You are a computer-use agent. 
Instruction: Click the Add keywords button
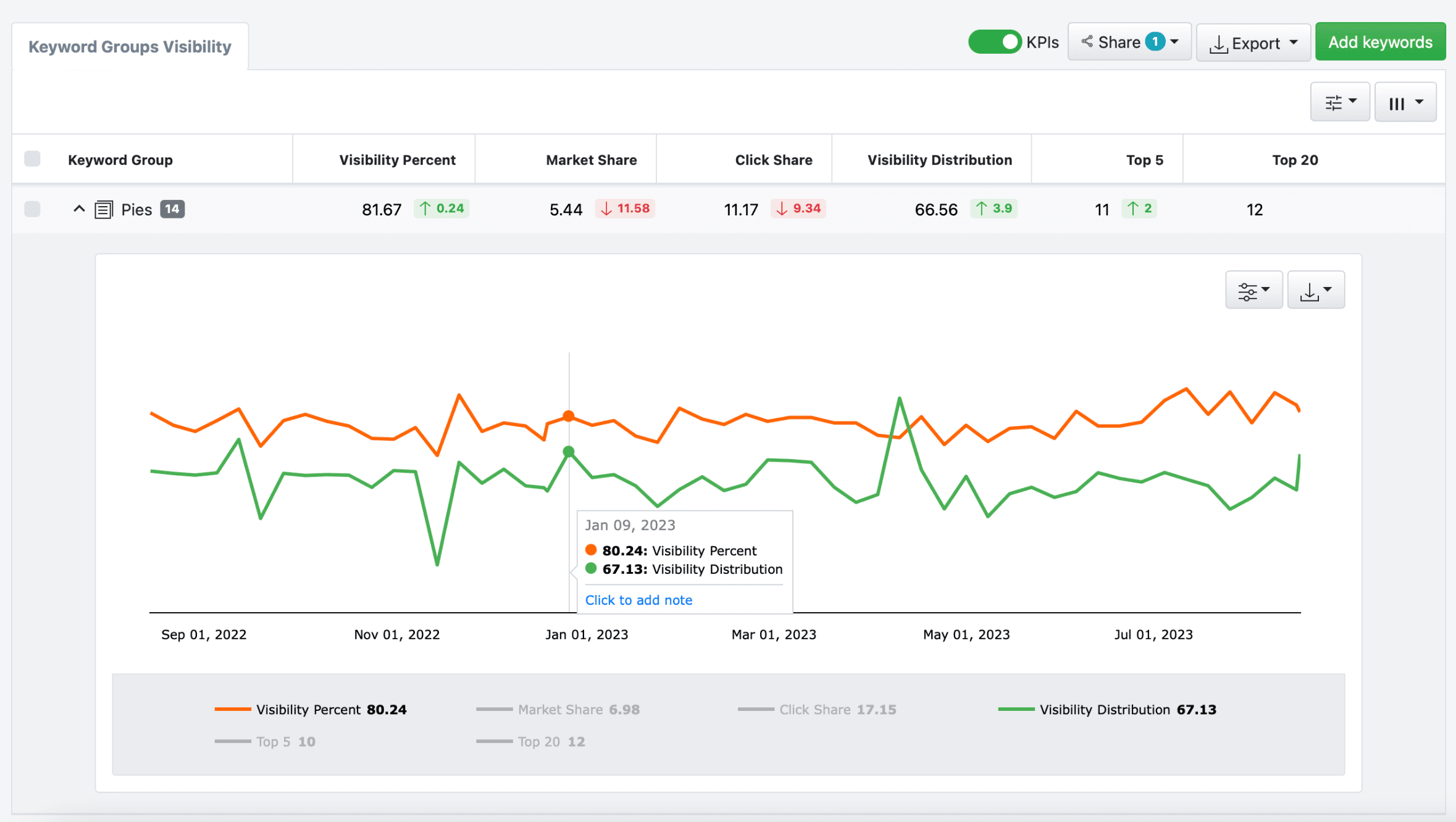point(1380,42)
